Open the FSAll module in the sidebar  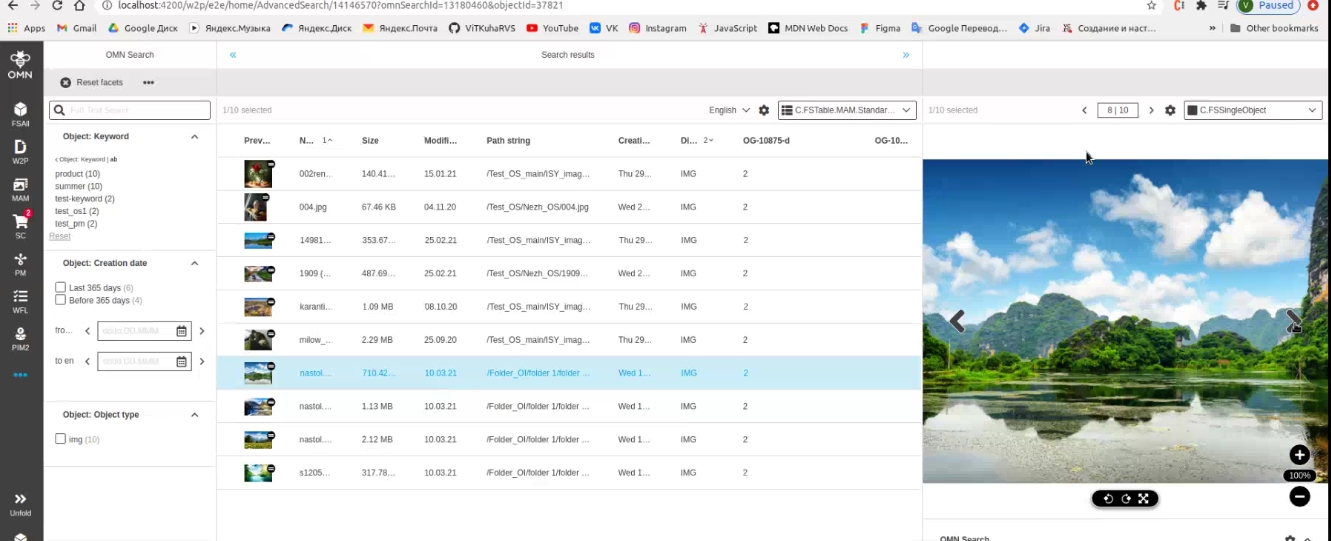tap(20, 113)
